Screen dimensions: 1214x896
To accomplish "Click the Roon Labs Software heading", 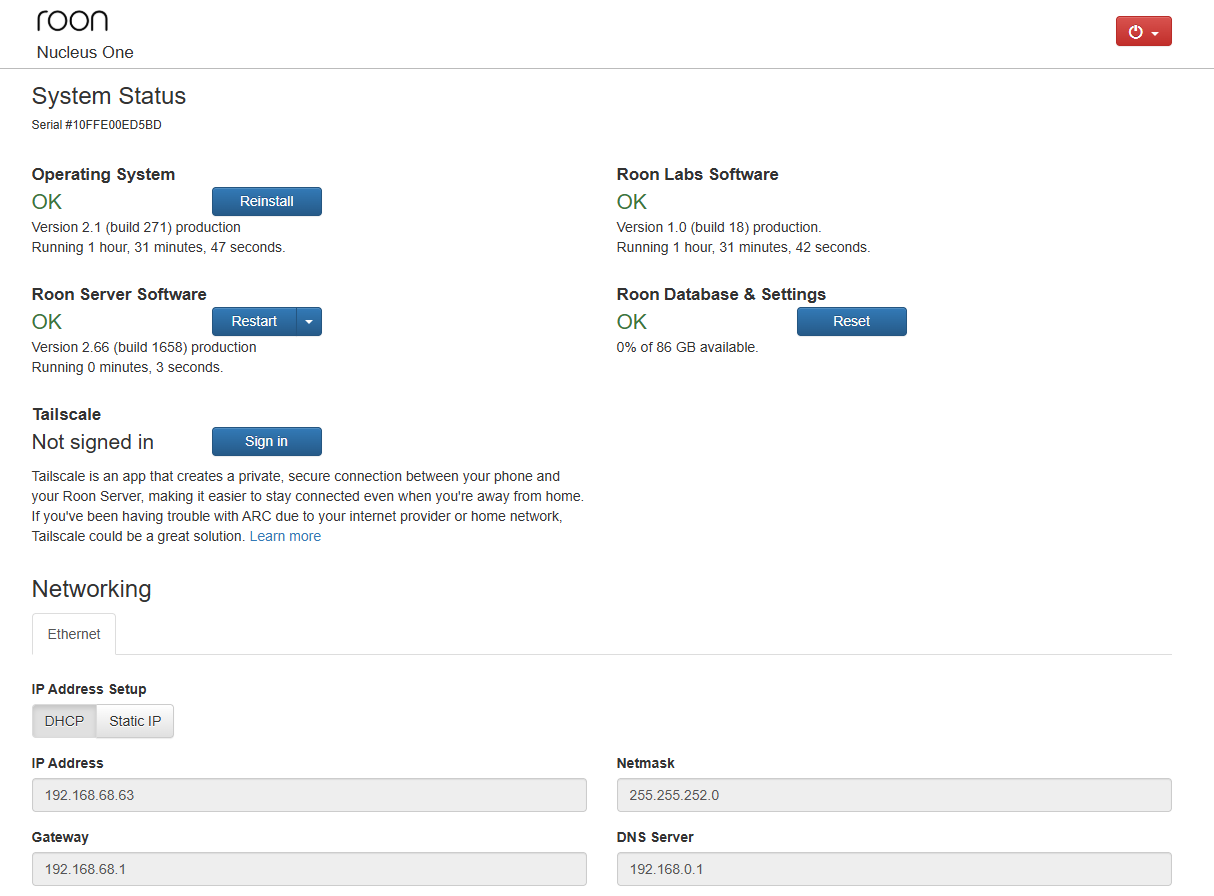I will point(697,174).
